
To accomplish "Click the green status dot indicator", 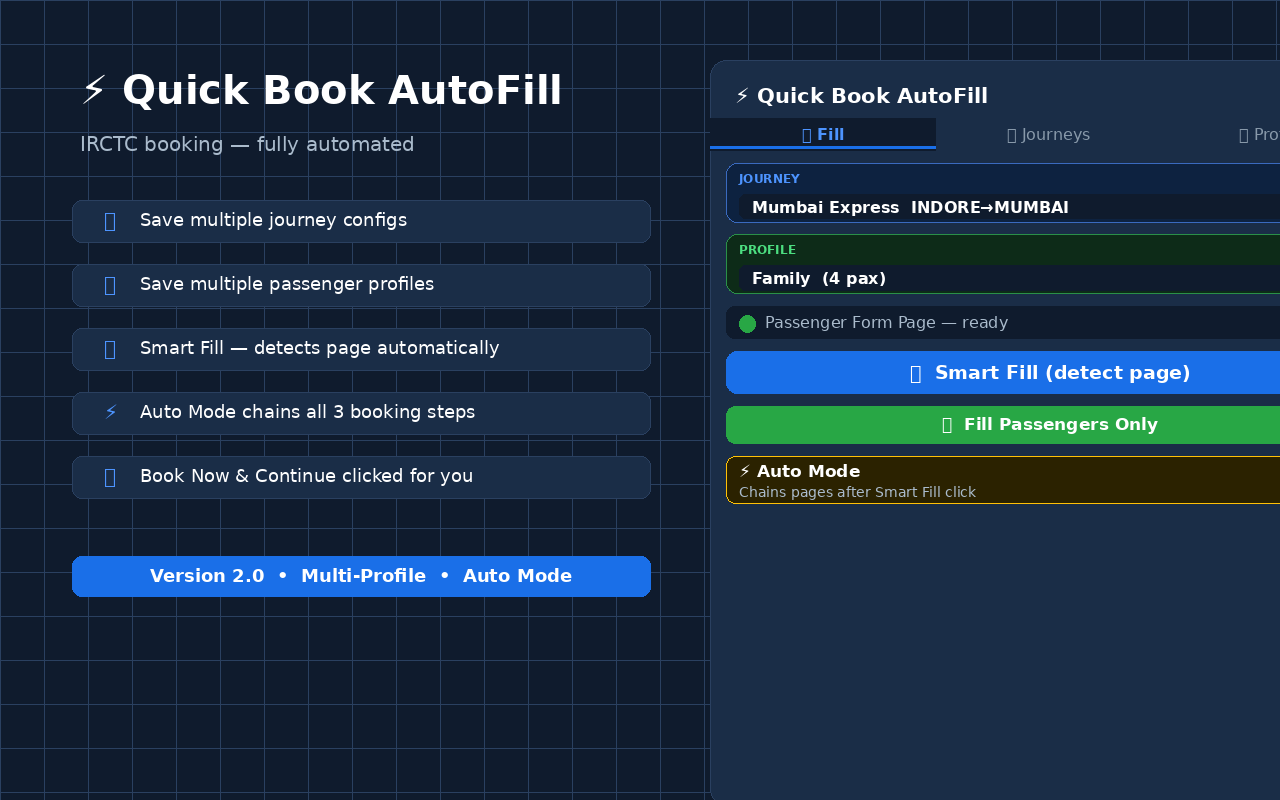I will pyautogui.click(x=747, y=323).
